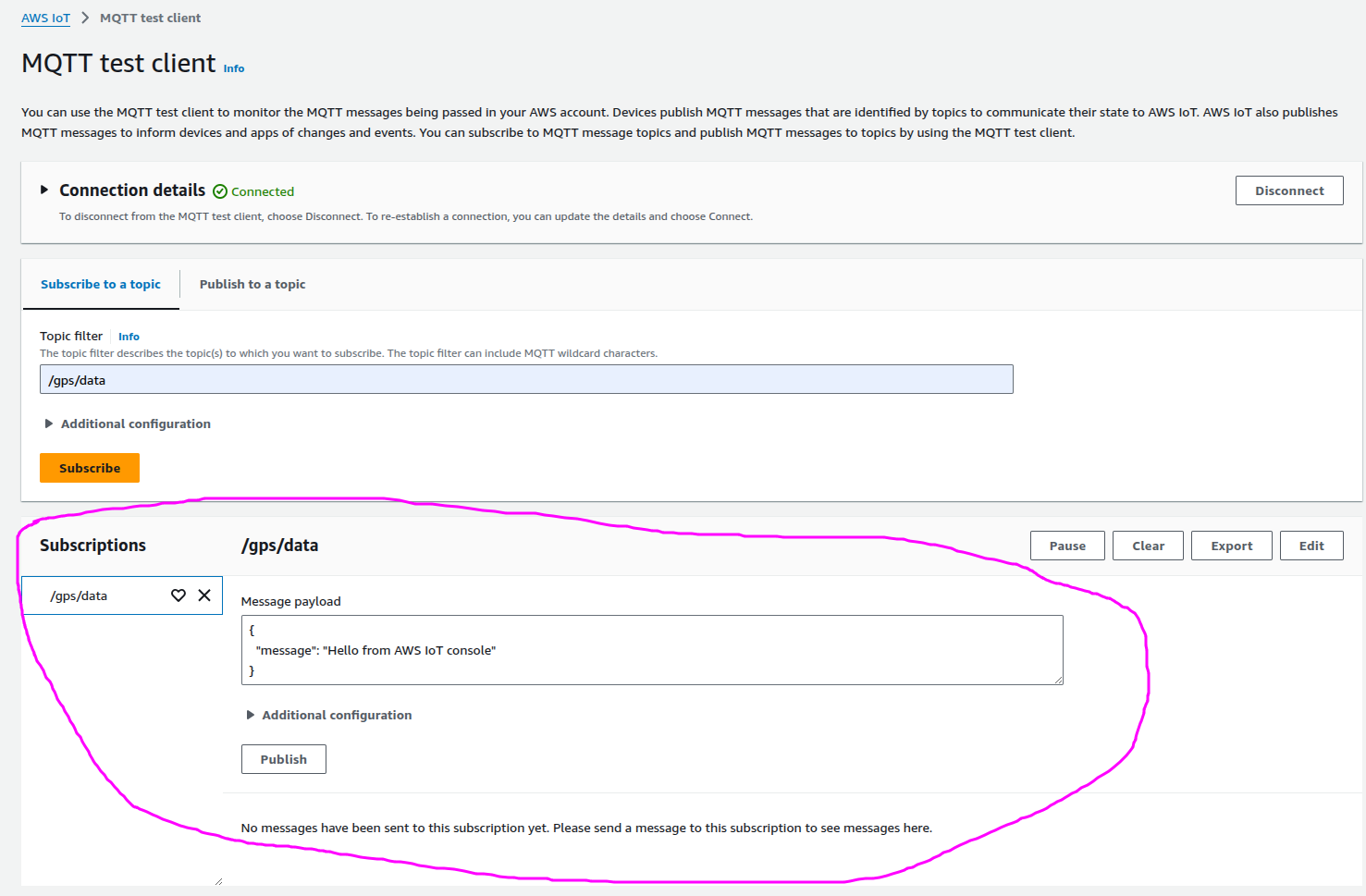The width and height of the screenshot is (1366, 896).
Task: Remove /gps/data subscription with X icon
Action: 204,595
